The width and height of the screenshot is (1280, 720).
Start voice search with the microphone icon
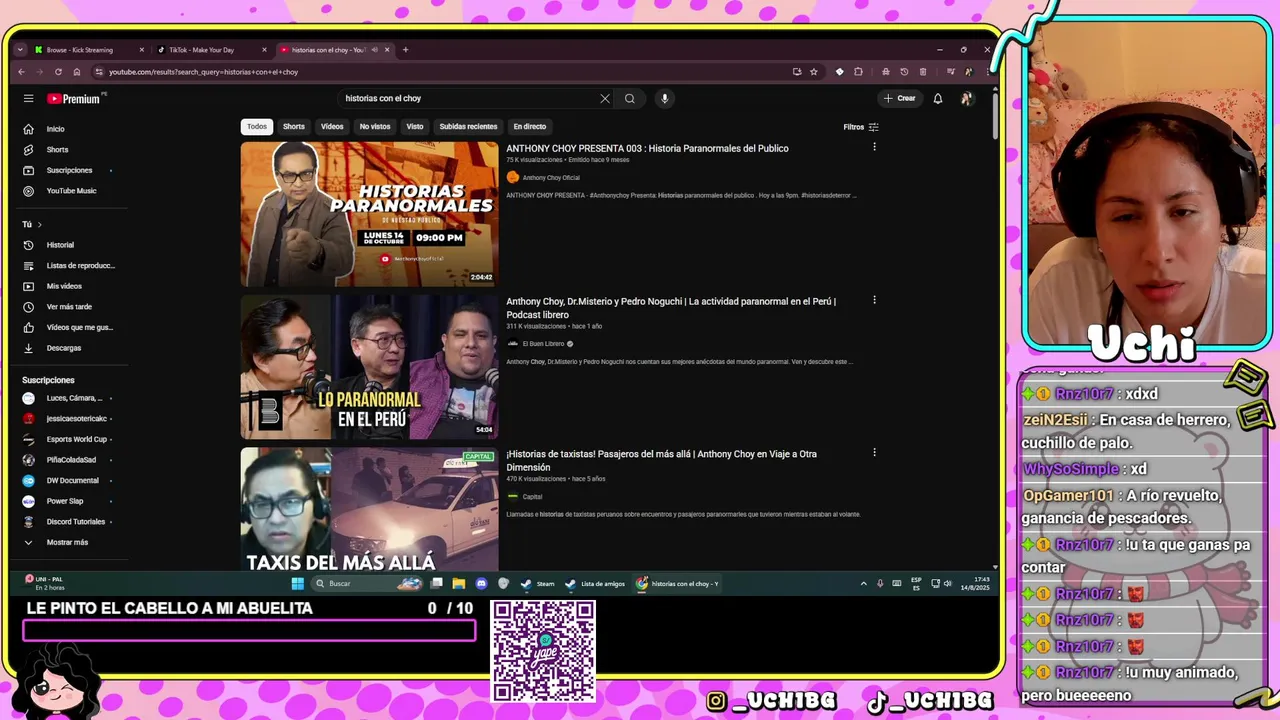pos(664,98)
